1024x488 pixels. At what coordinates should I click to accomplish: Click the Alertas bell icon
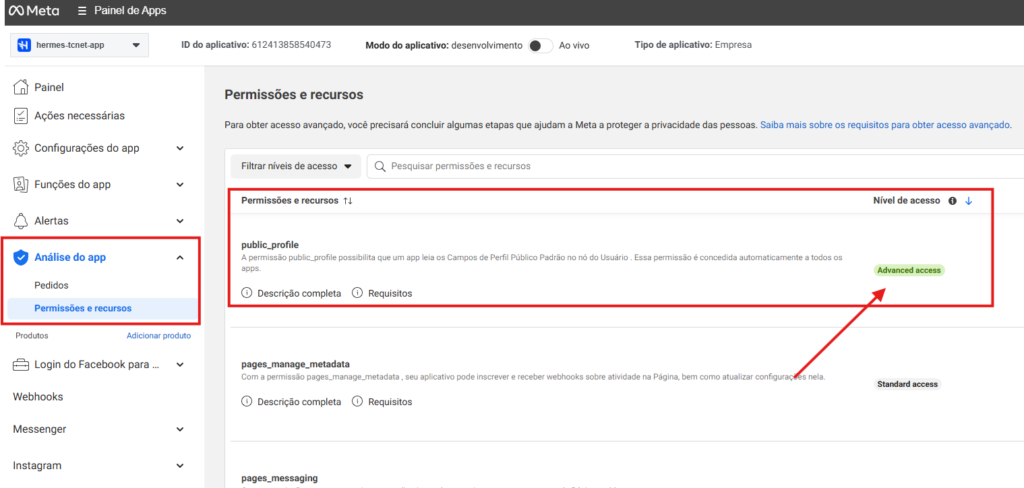click(22, 221)
